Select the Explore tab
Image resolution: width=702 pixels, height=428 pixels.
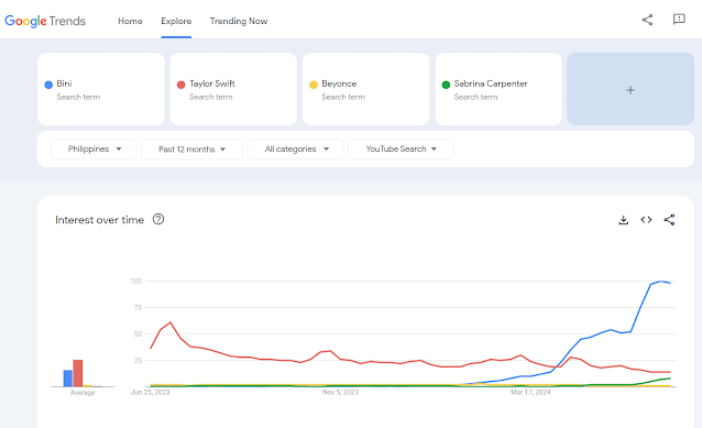pos(176,21)
